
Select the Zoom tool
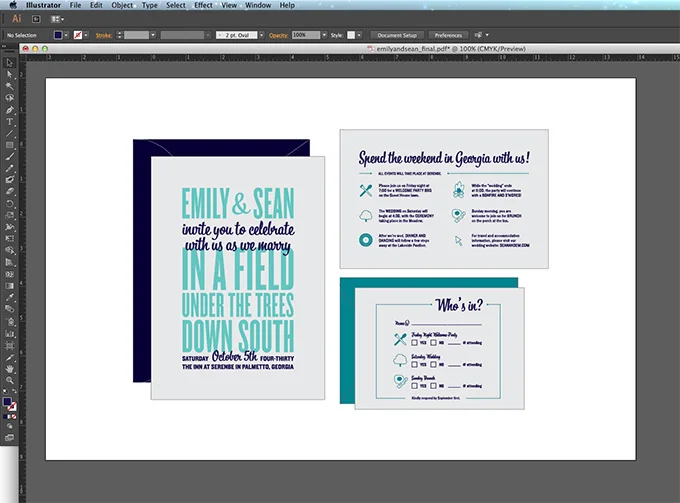[10, 381]
